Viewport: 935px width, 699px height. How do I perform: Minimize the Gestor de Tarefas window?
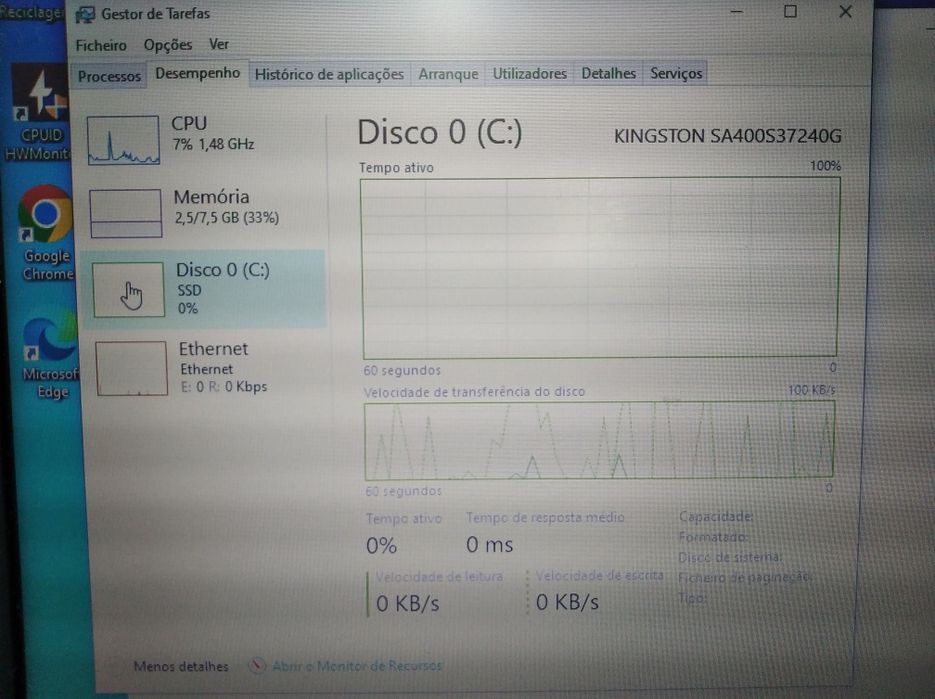coord(736,11)
